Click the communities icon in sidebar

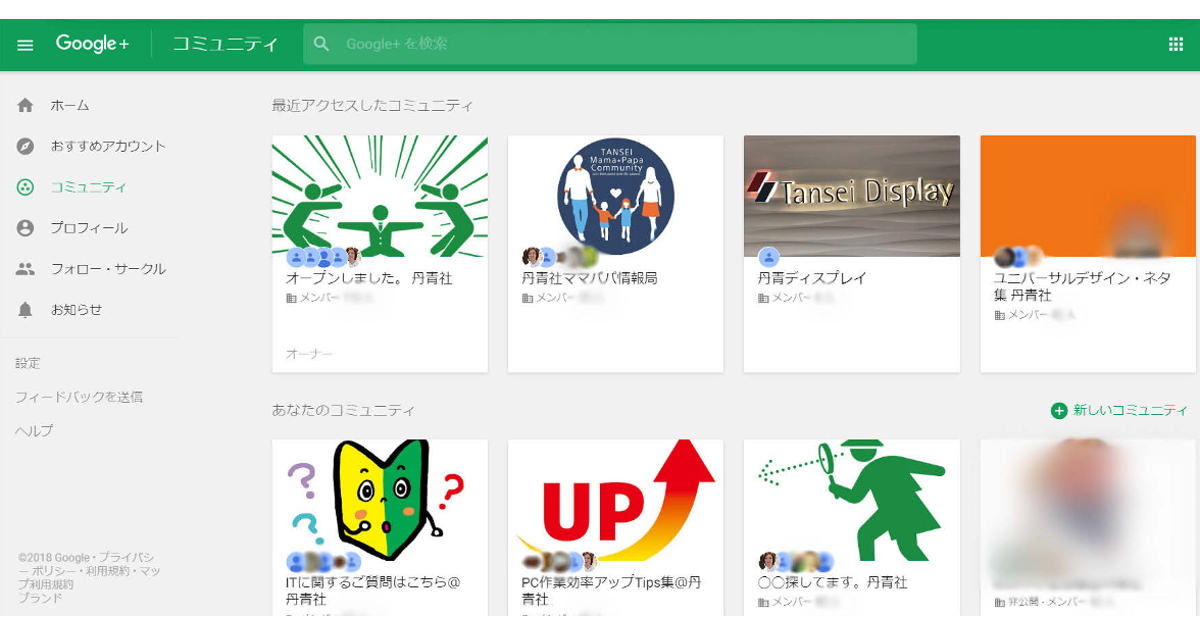point(26,187)
